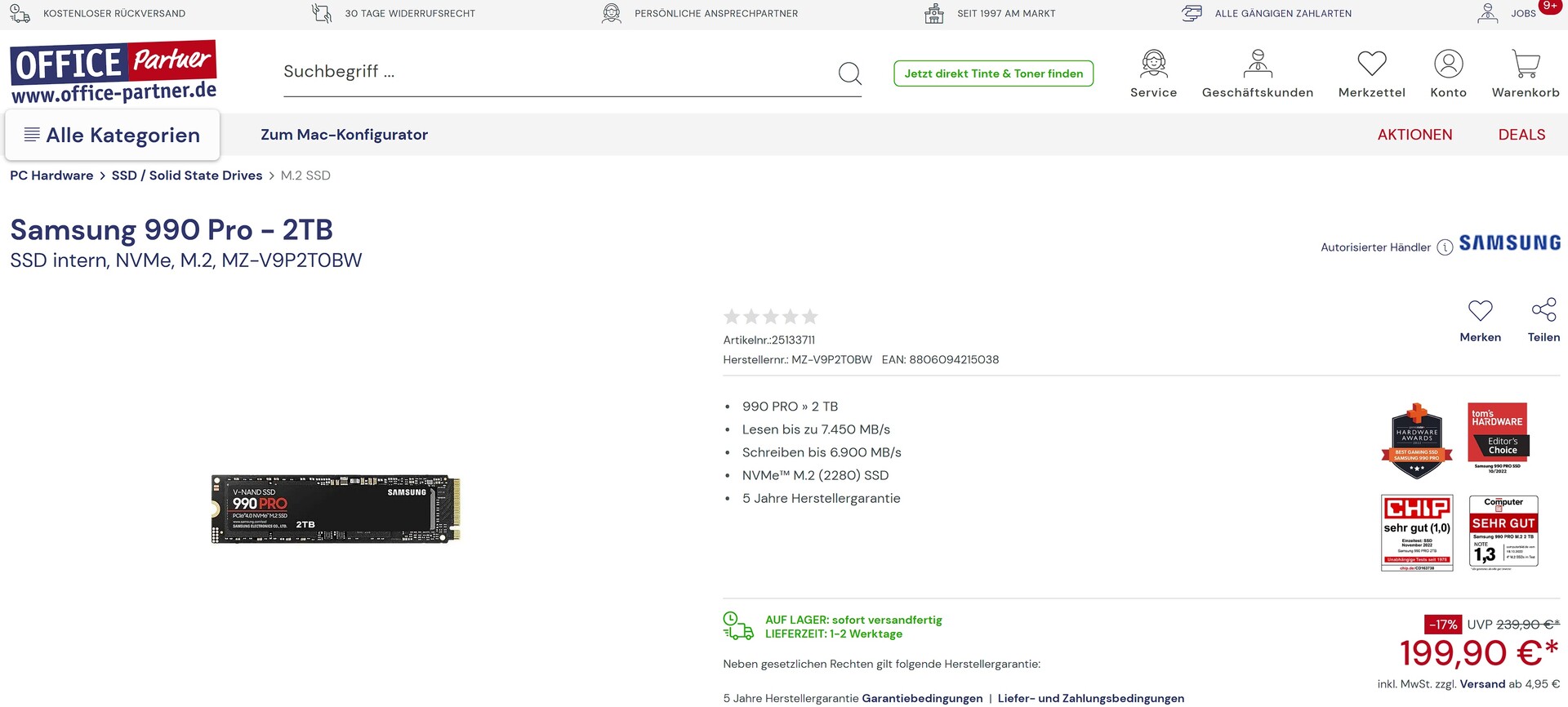The height and width of the screenshot is (707, 1568).
Task: Click the delivery truck stock icon
Action: 738,626
